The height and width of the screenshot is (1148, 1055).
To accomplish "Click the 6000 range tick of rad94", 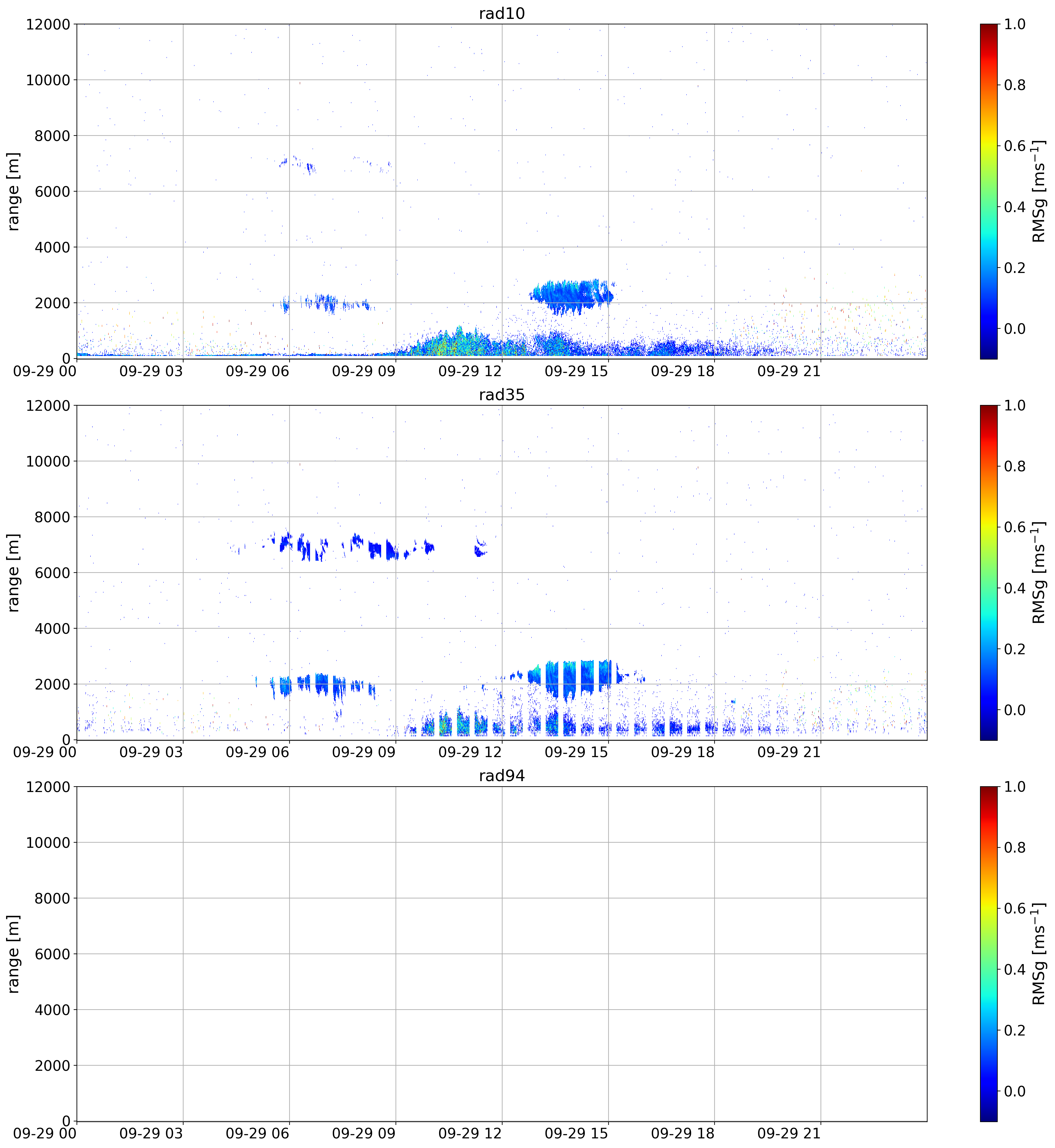I will click(x=52, y=954).
